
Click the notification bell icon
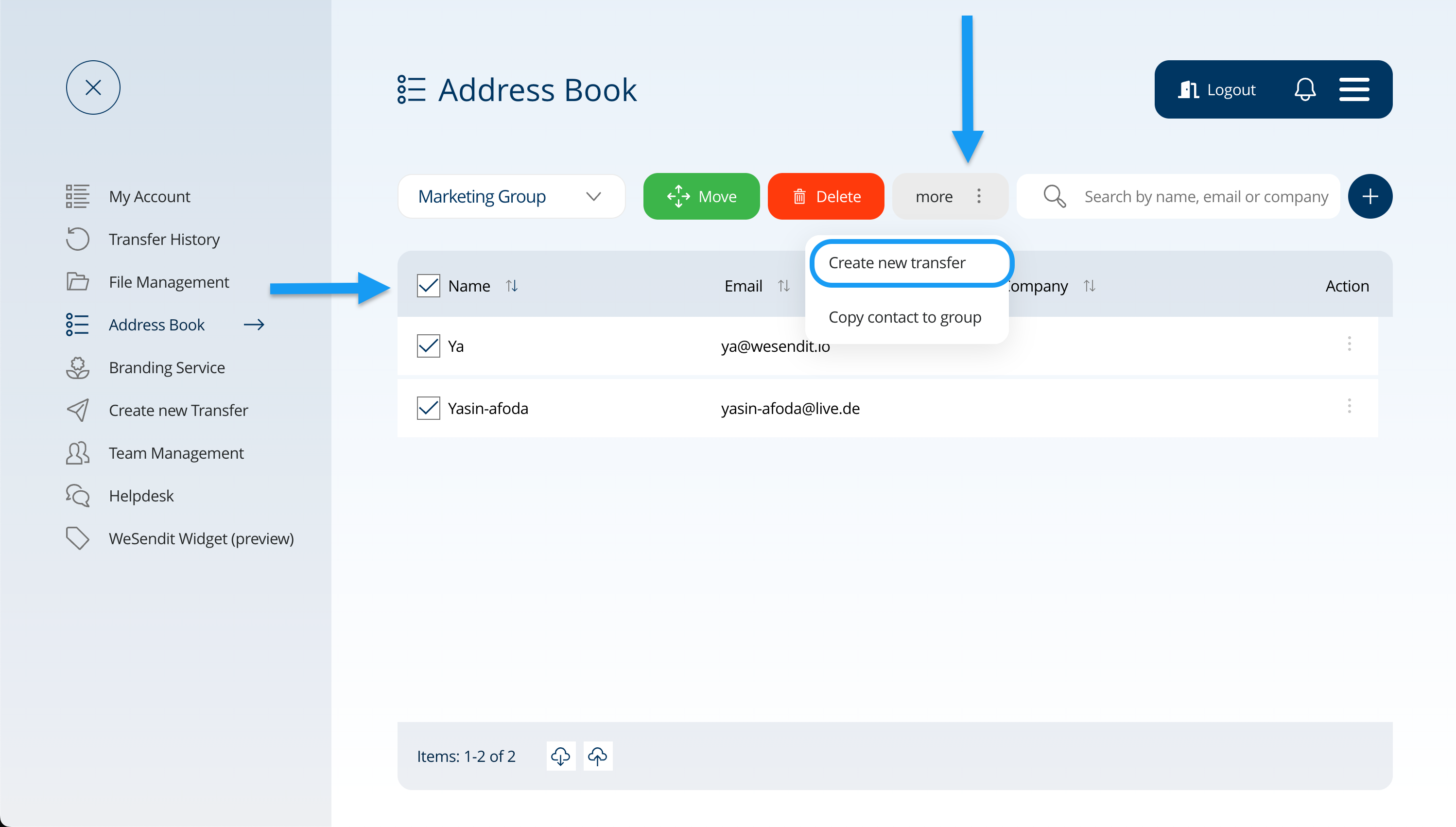point(1304,89)
